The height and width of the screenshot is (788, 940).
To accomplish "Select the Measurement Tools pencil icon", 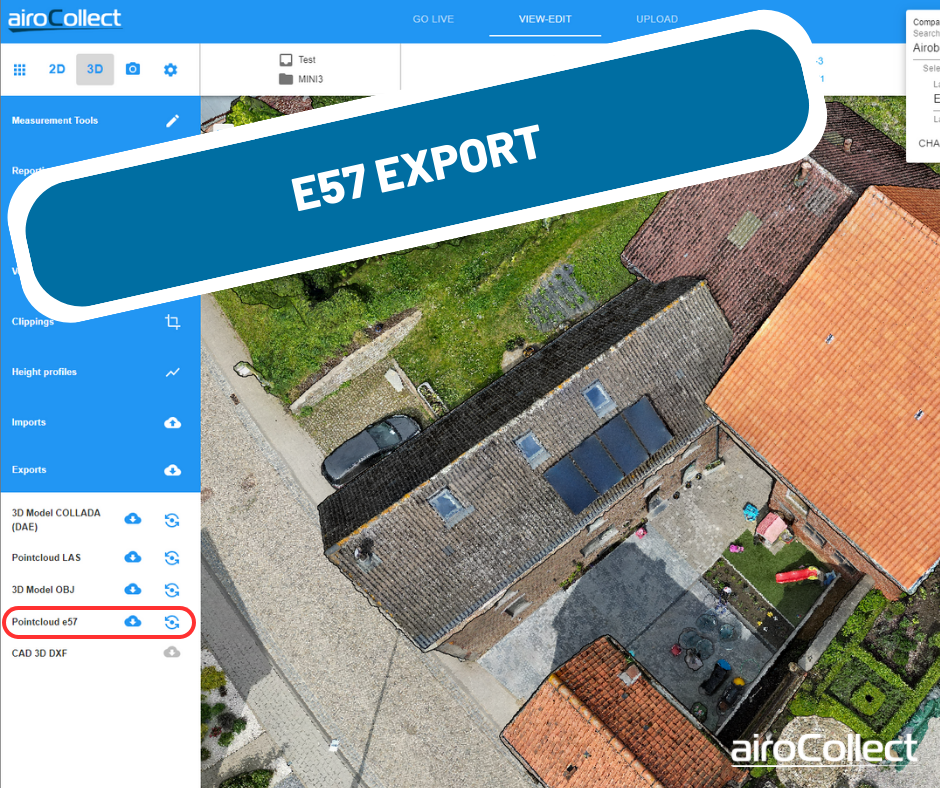I will [172, 121].
